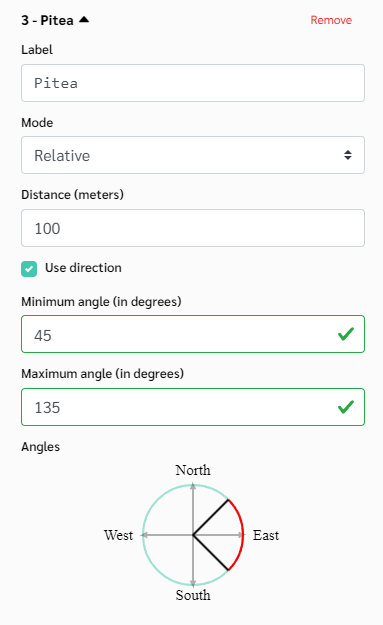
Task: Click the Maximum angle field with 135
Action: (193, 407)
